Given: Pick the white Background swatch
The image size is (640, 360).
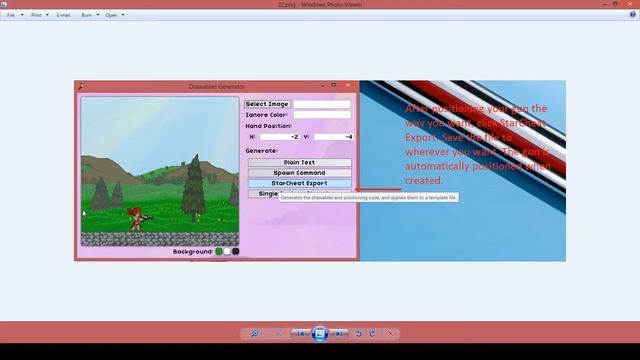Looking at the screenshot, I should coord(227,251).
